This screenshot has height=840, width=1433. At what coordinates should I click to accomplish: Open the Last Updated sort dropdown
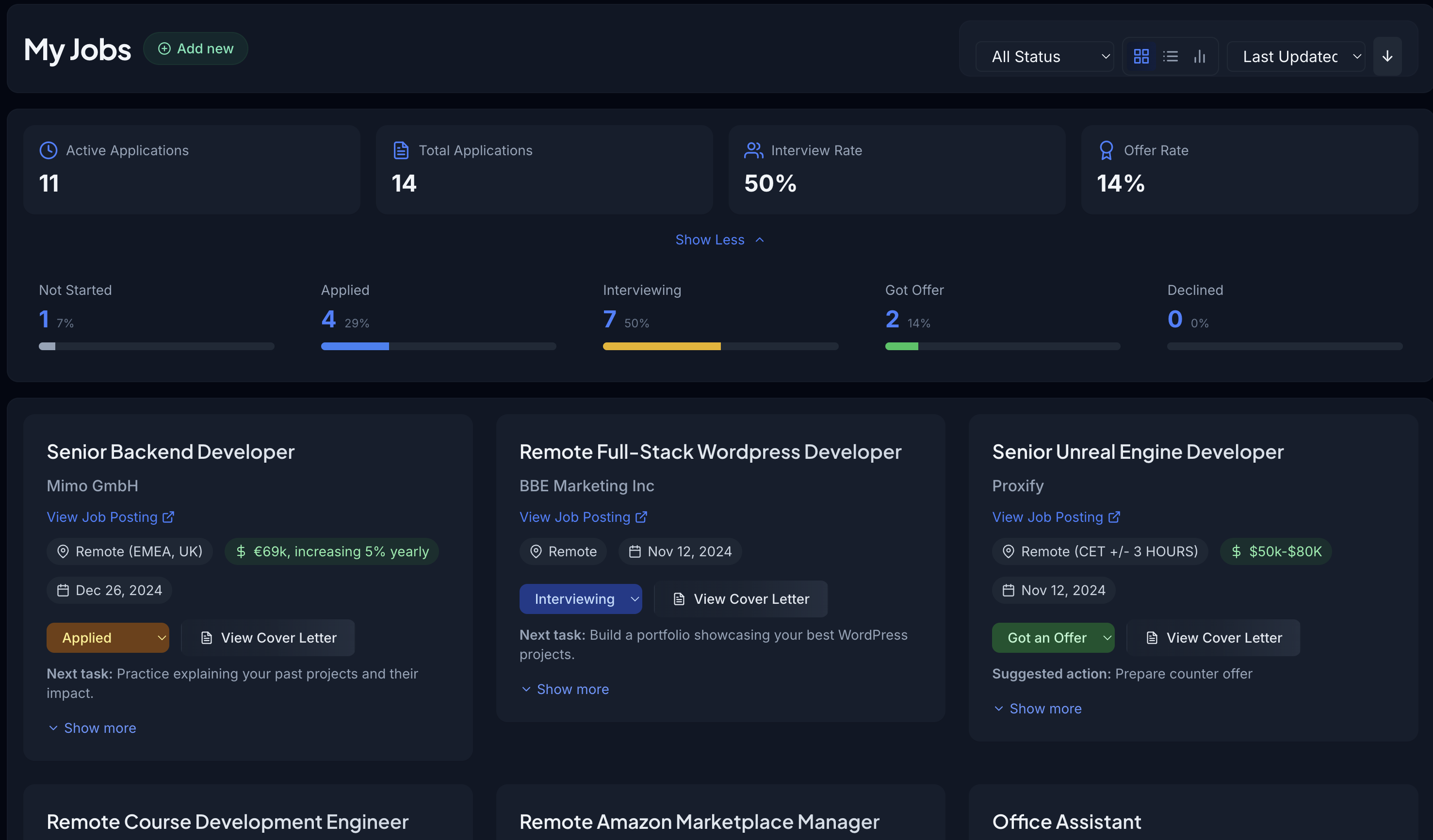[x=1295, y=56]
